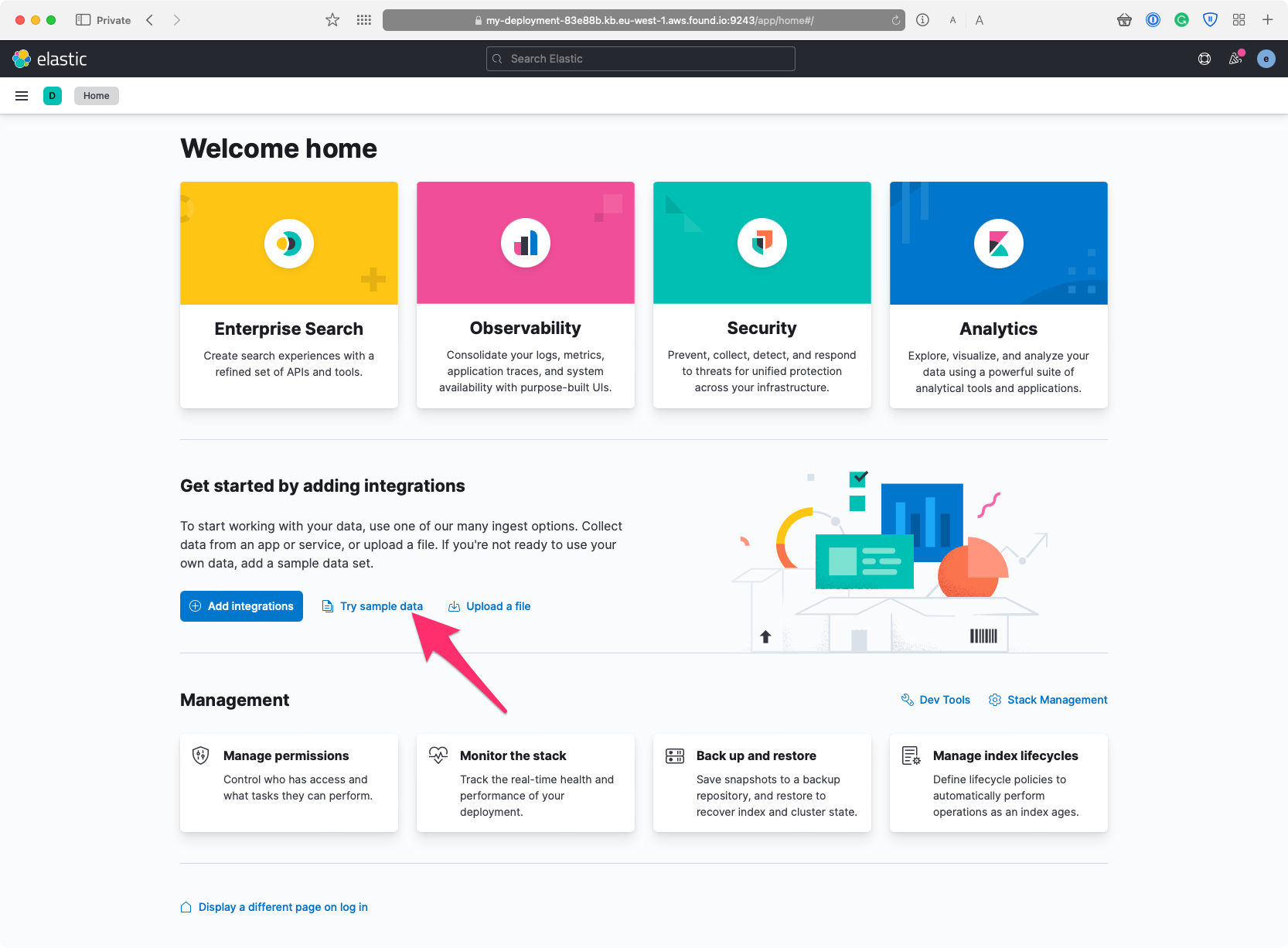Image resolution: width=1288 pixels, height=948 pixels.
Task: Open the newsfeed party icon
Action: pos(1235,59)
